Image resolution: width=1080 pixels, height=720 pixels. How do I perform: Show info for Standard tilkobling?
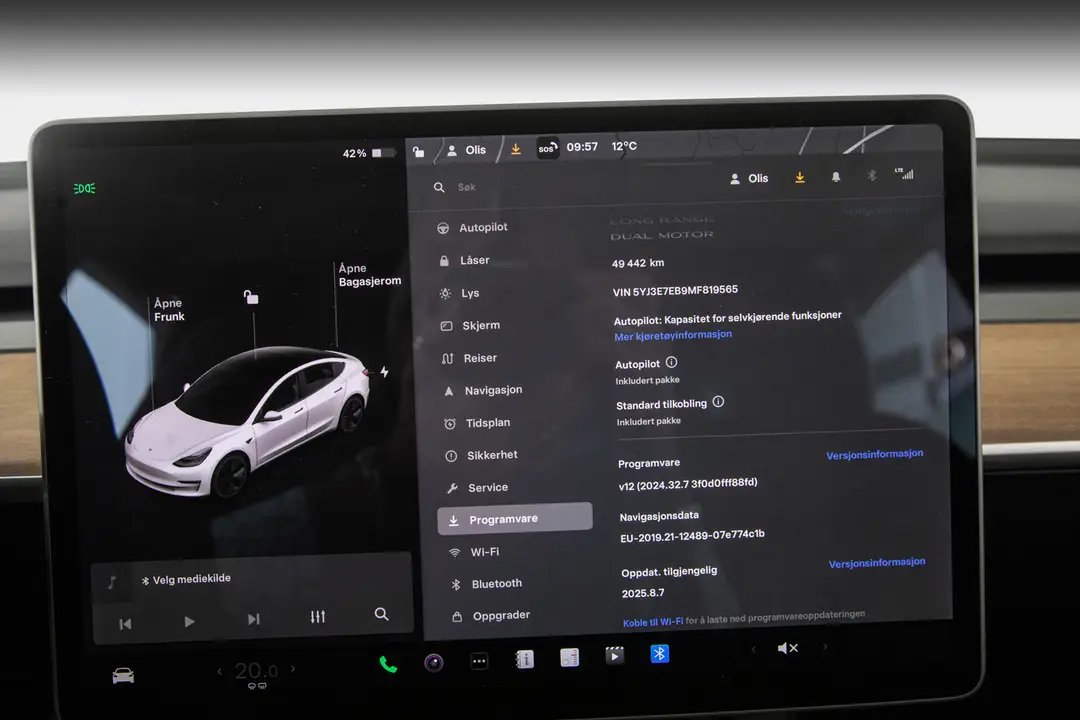tap(718, 402)
